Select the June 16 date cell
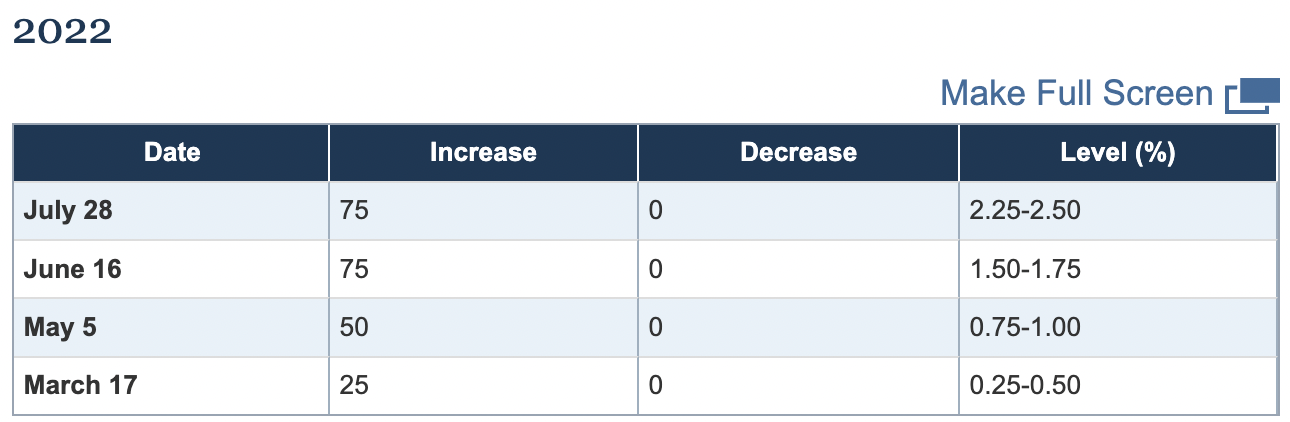This screenshot has width=1290, height=422. [72, 269]
